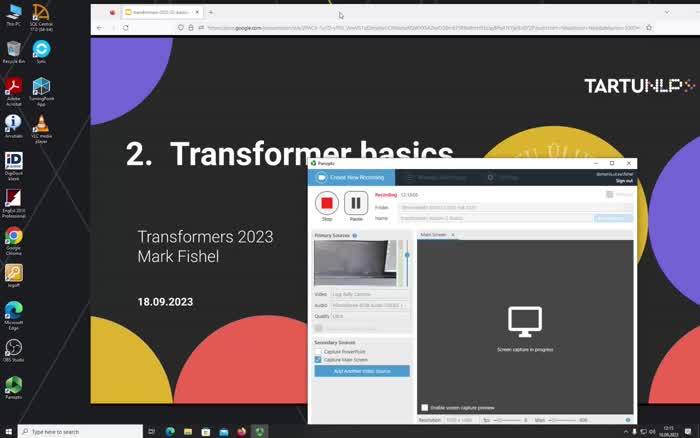The image size is (700, 438).
Task: Open the notification center icon
Action: (x=688, y=432)
